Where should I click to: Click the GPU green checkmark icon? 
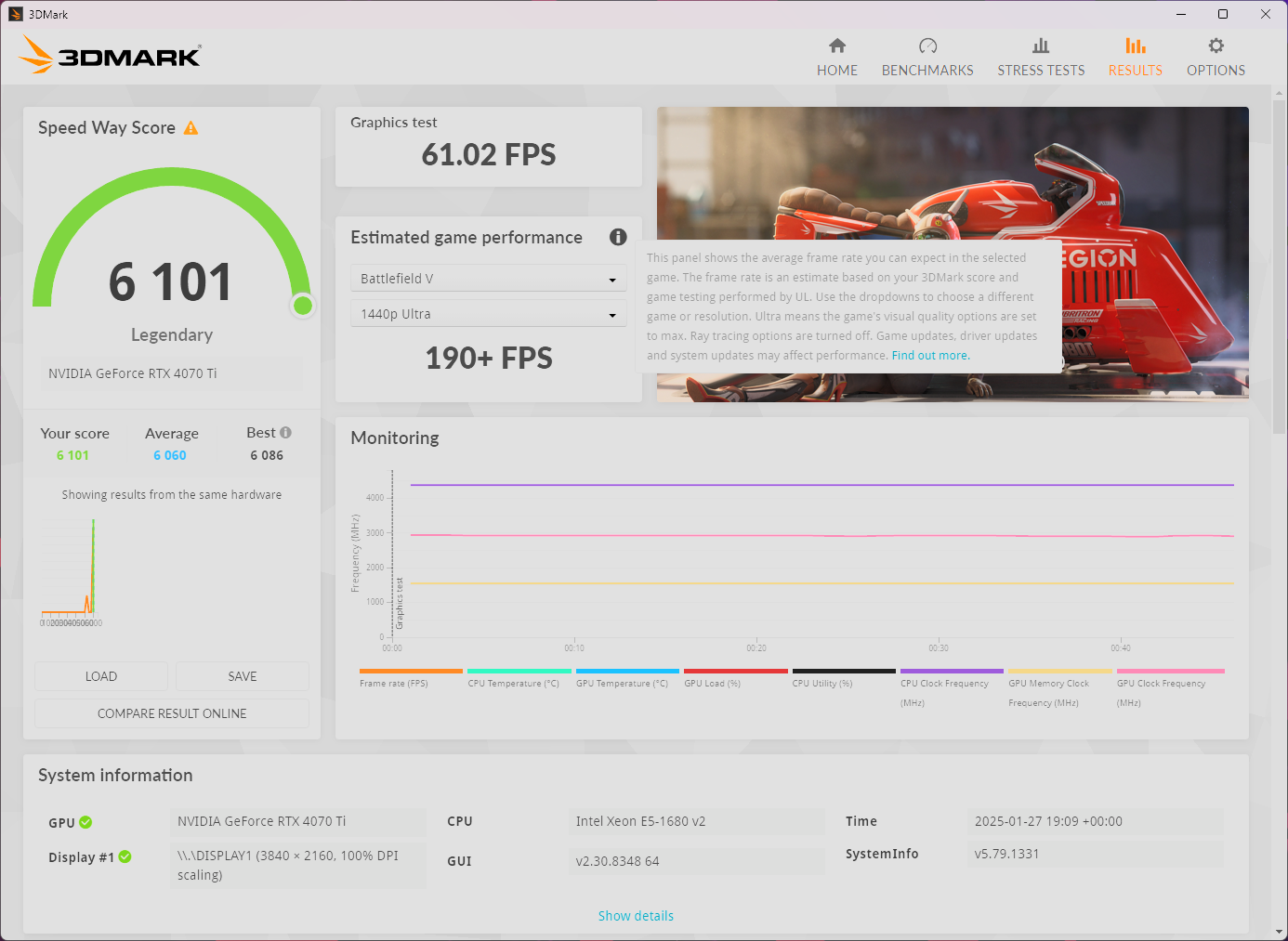point(85,822)
